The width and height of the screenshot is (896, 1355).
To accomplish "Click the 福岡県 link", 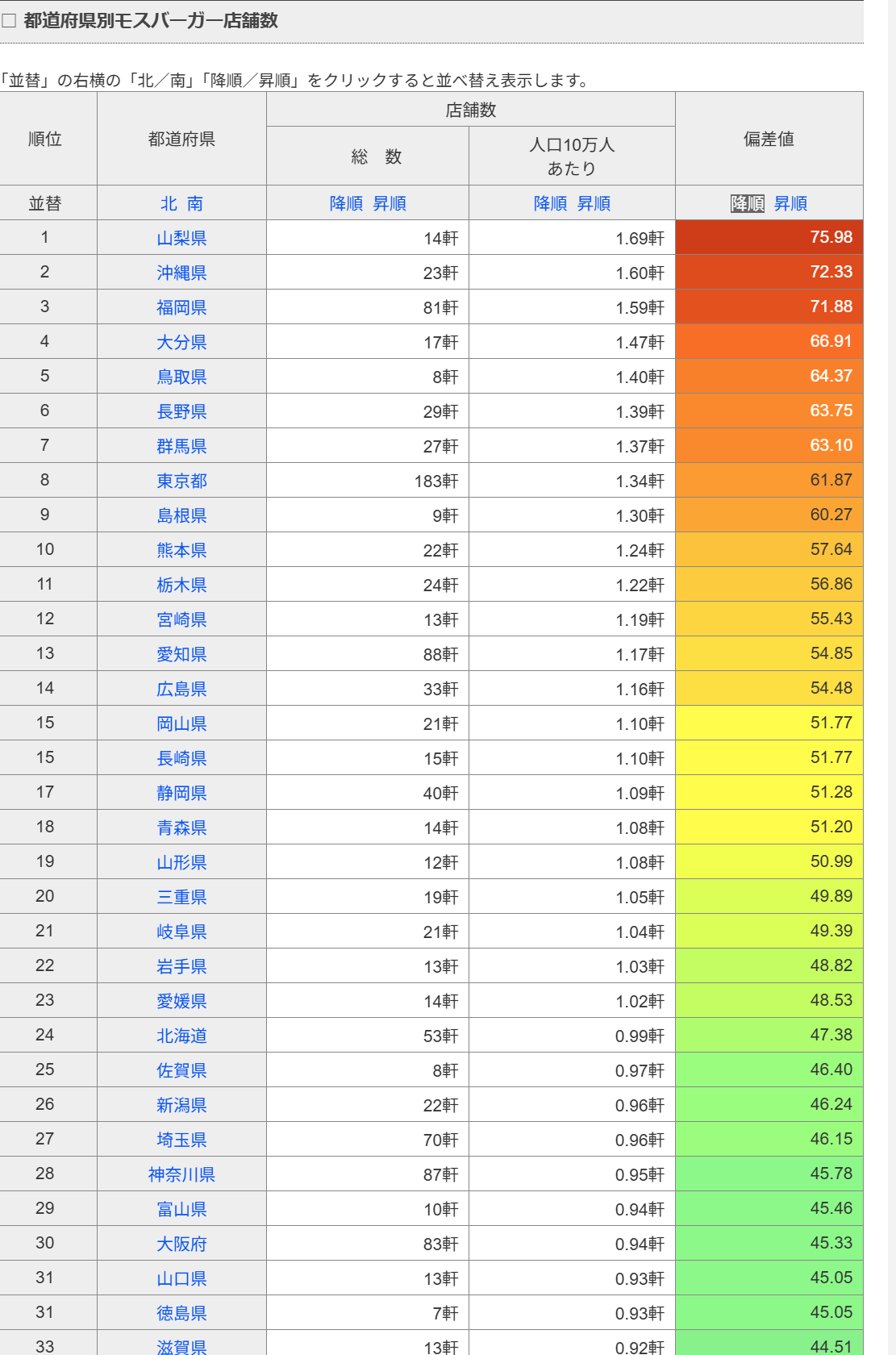I will tap(181, 308).
